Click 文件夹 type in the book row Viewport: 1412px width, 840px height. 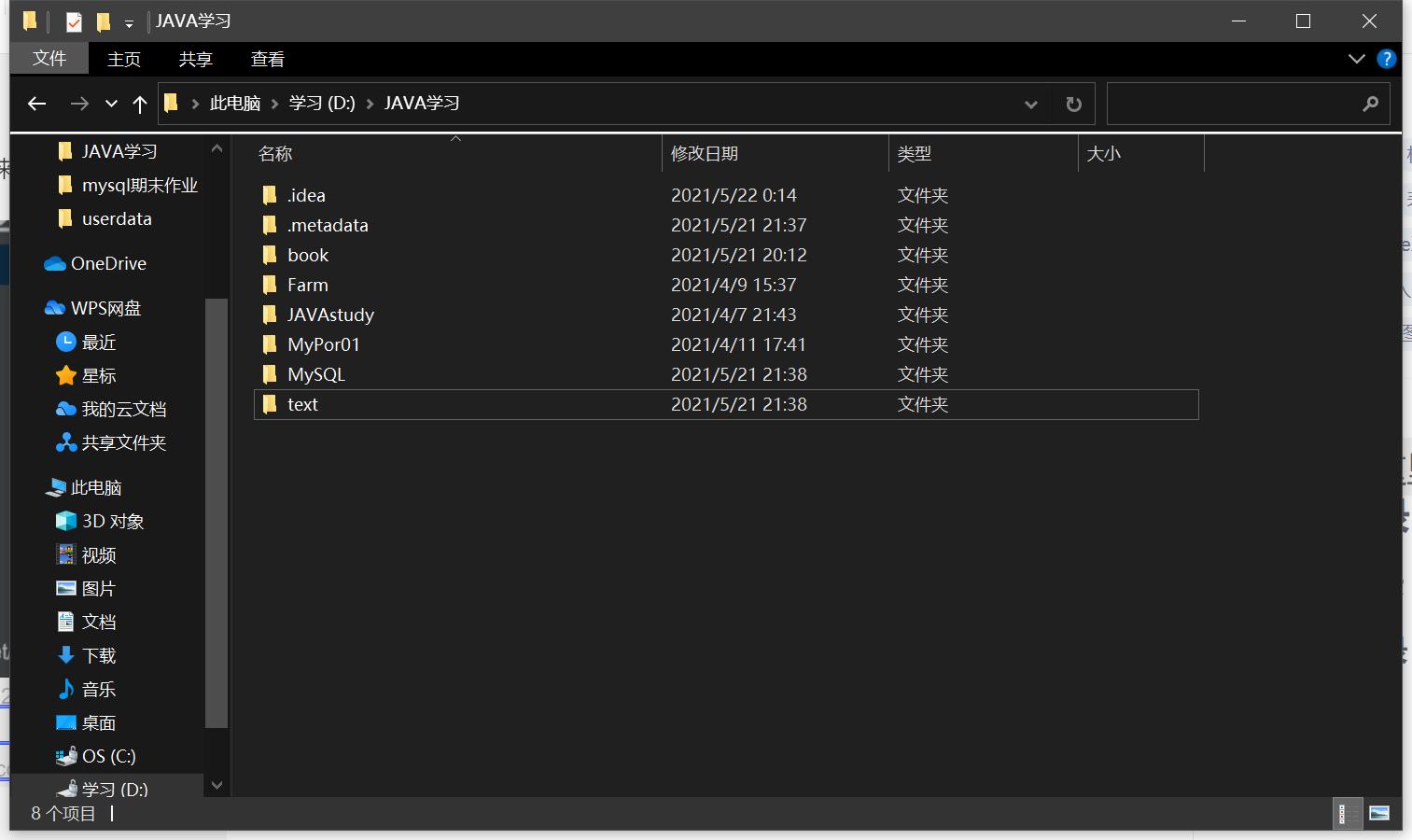coord(923,255)
